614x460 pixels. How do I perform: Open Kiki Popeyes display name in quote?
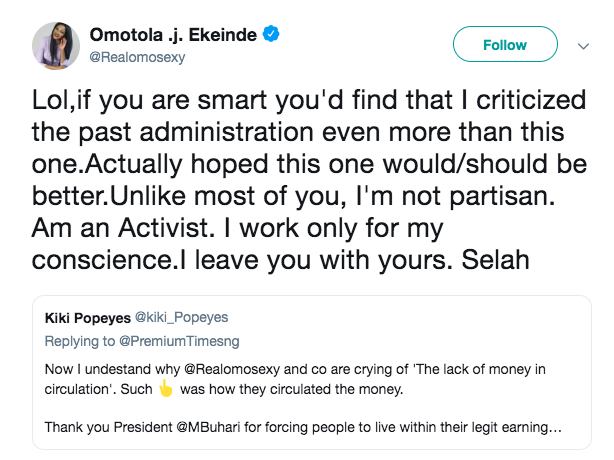[88, 318]
